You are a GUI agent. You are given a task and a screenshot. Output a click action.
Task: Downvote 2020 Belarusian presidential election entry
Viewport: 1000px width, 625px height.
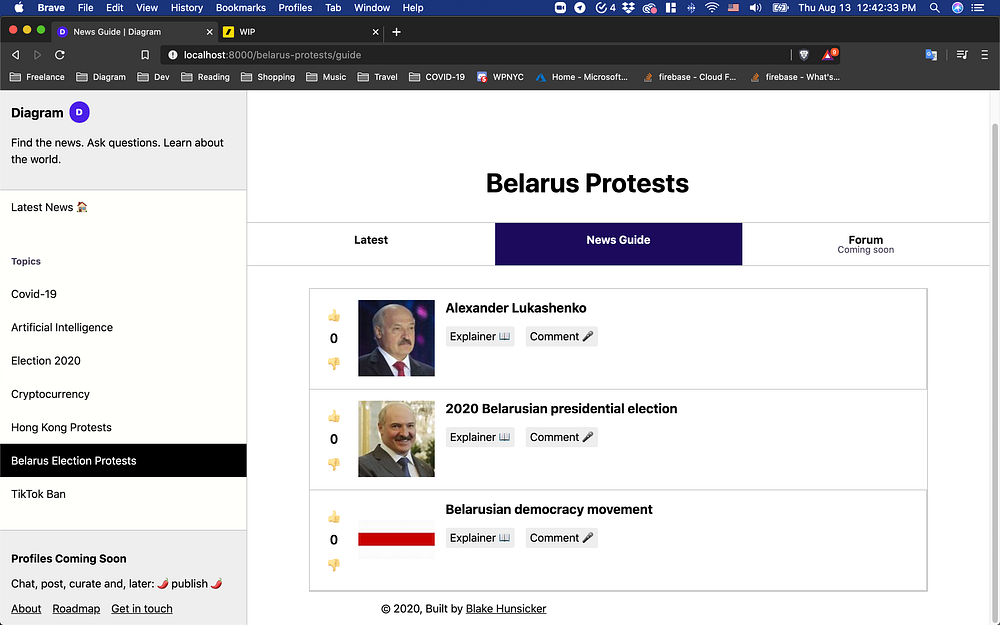(x=334, y=464)
